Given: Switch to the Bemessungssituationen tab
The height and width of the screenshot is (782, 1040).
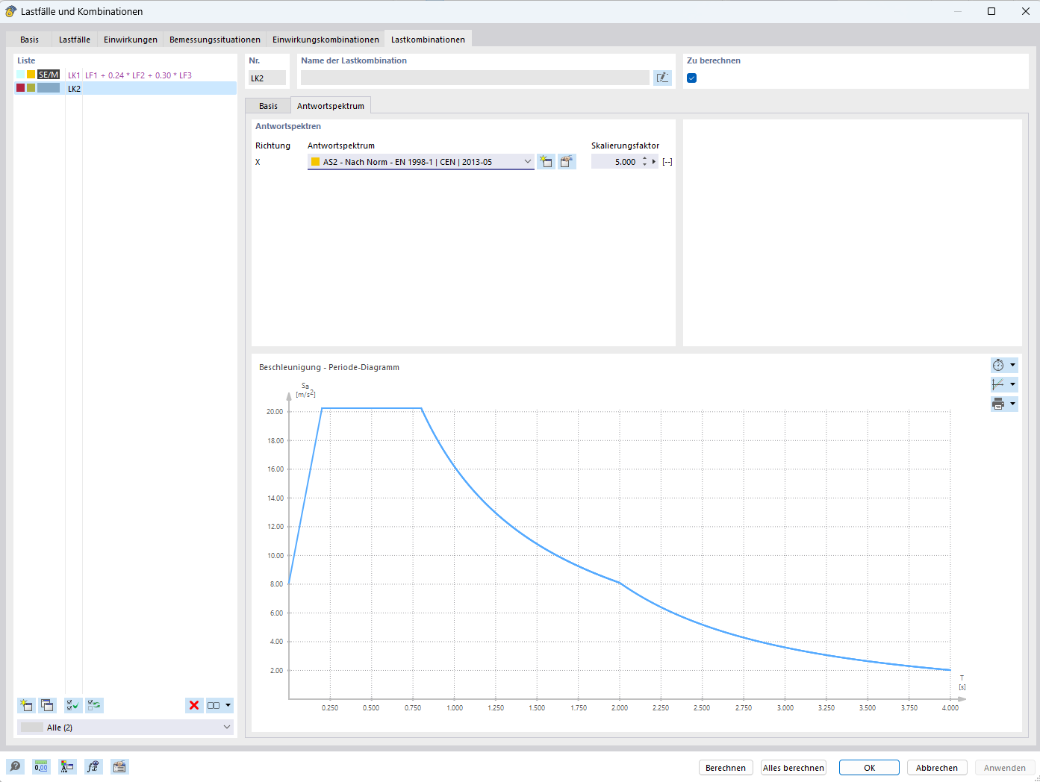Looking at the screenshot, I should point(214,40).
